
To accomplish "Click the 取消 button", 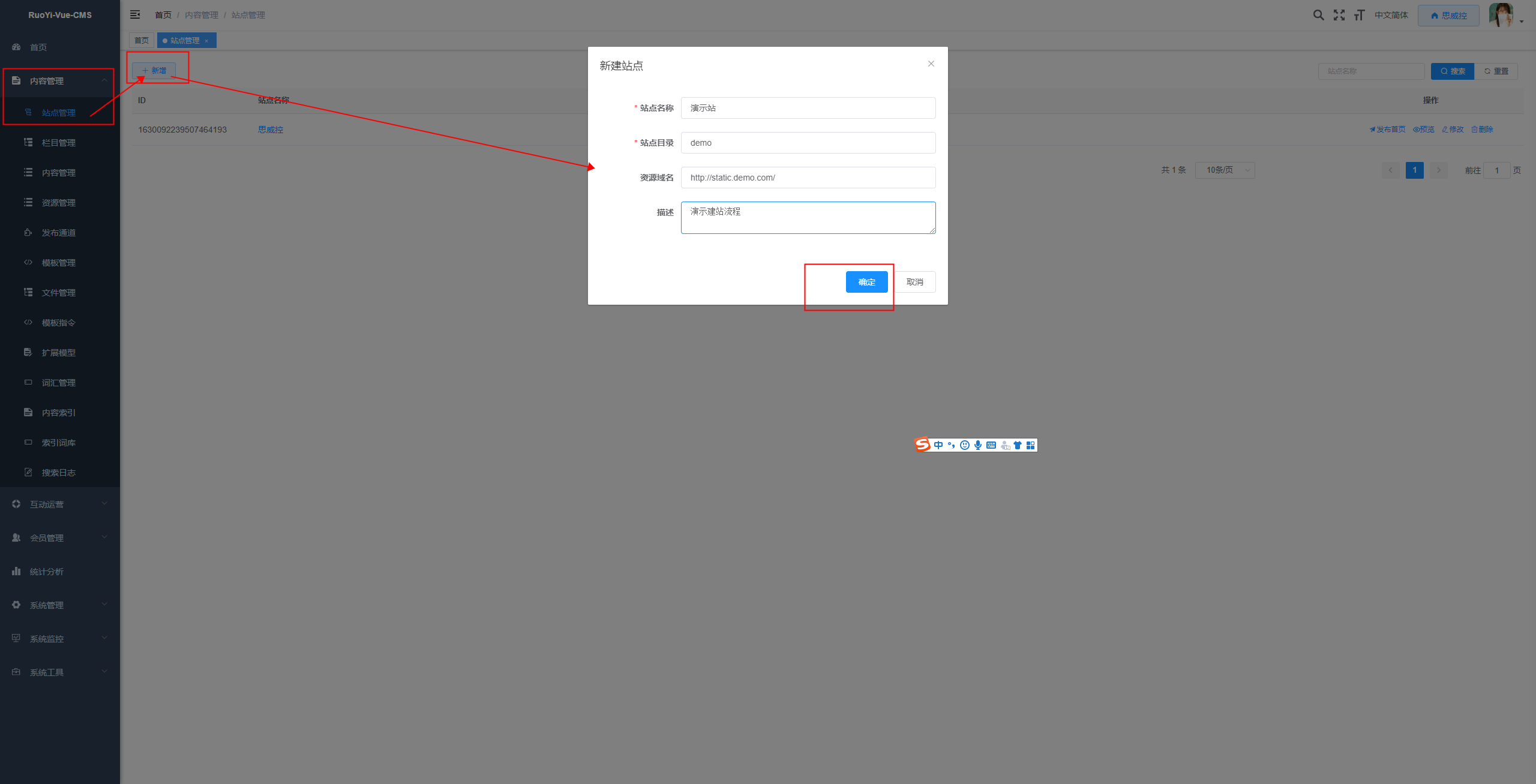I will pos(914,282).
